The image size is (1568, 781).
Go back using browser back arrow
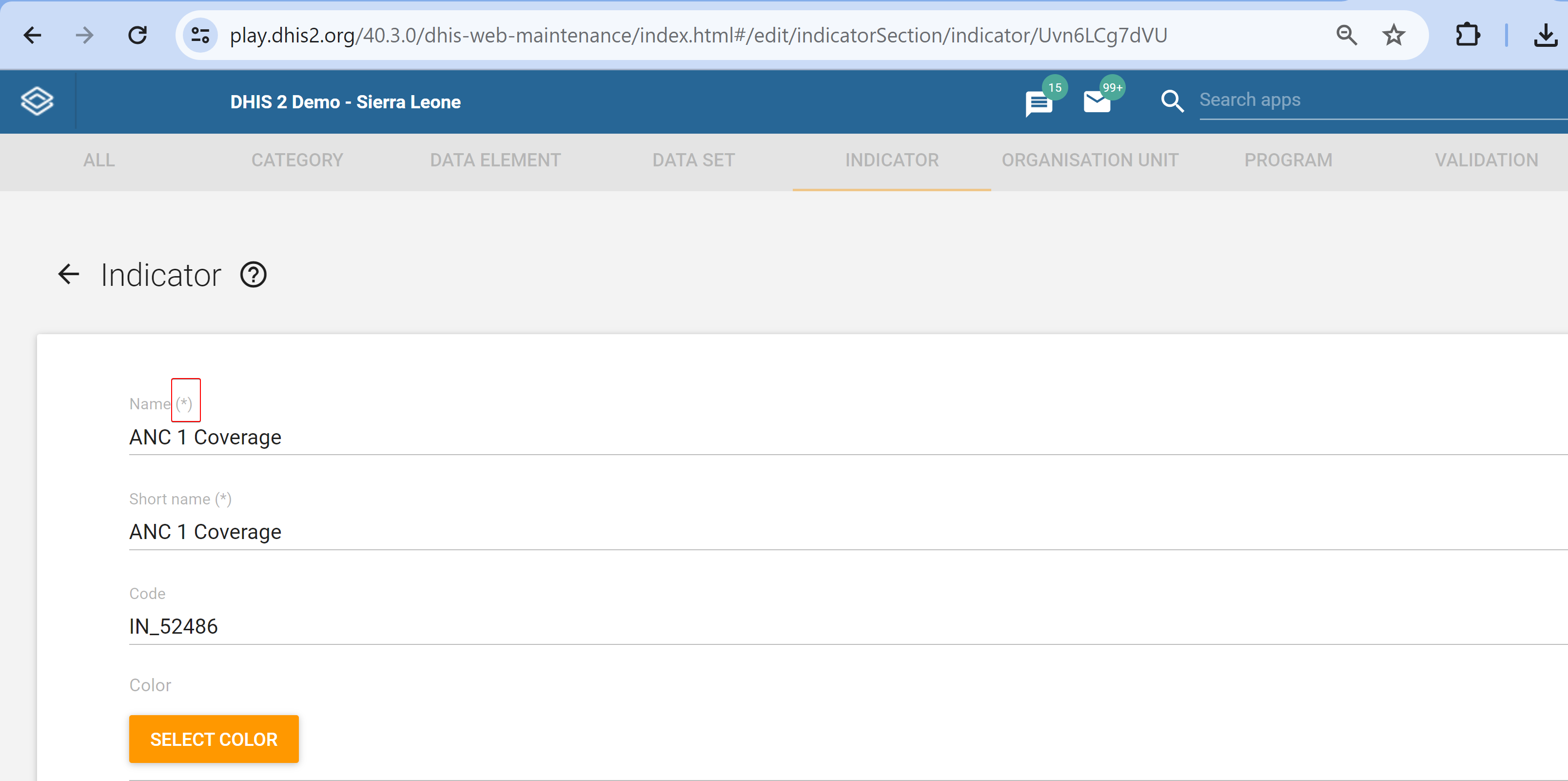[32, 35]
